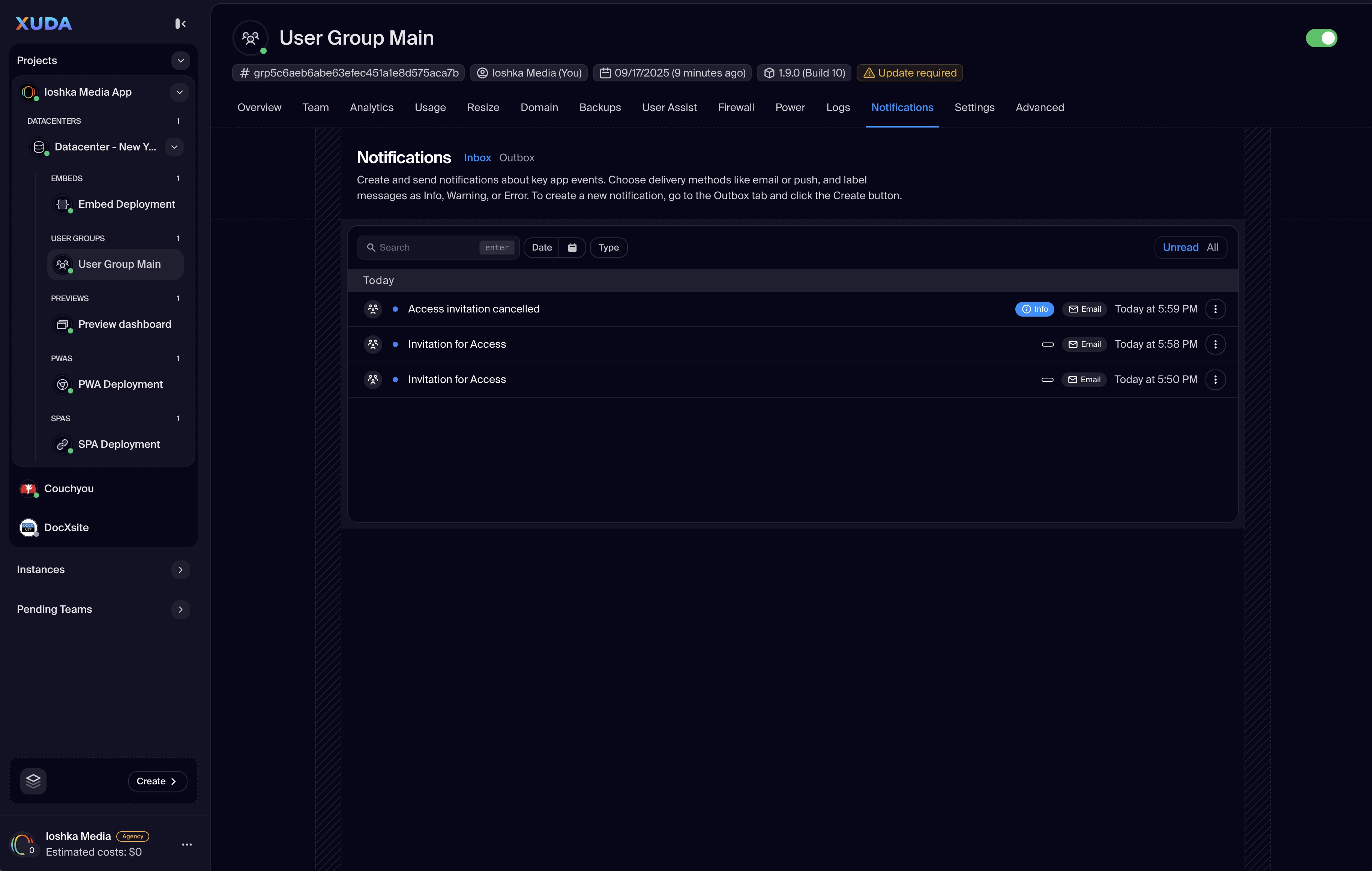
Task: Show All notifications
Action: (1213, 247)
